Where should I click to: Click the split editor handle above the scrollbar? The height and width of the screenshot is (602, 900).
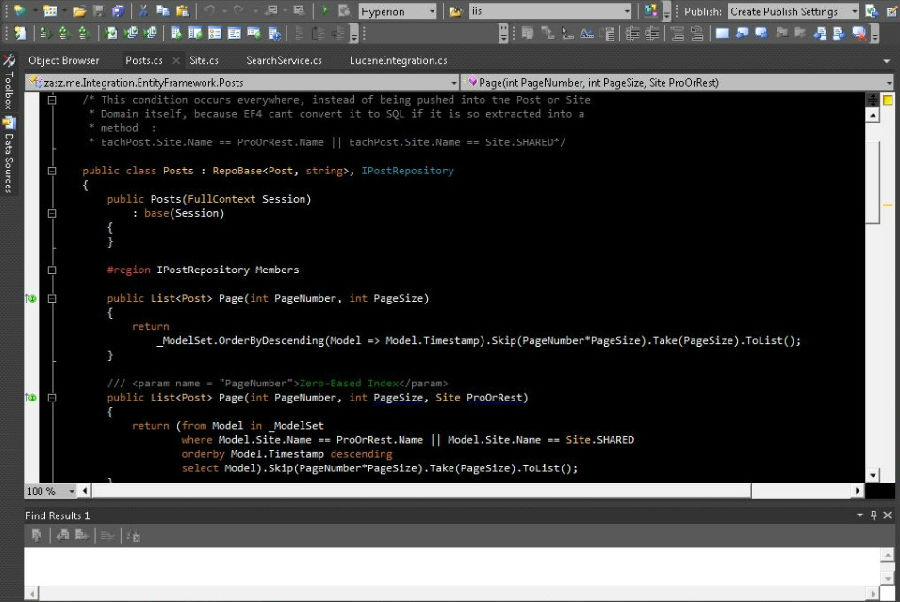coord(872,100)
